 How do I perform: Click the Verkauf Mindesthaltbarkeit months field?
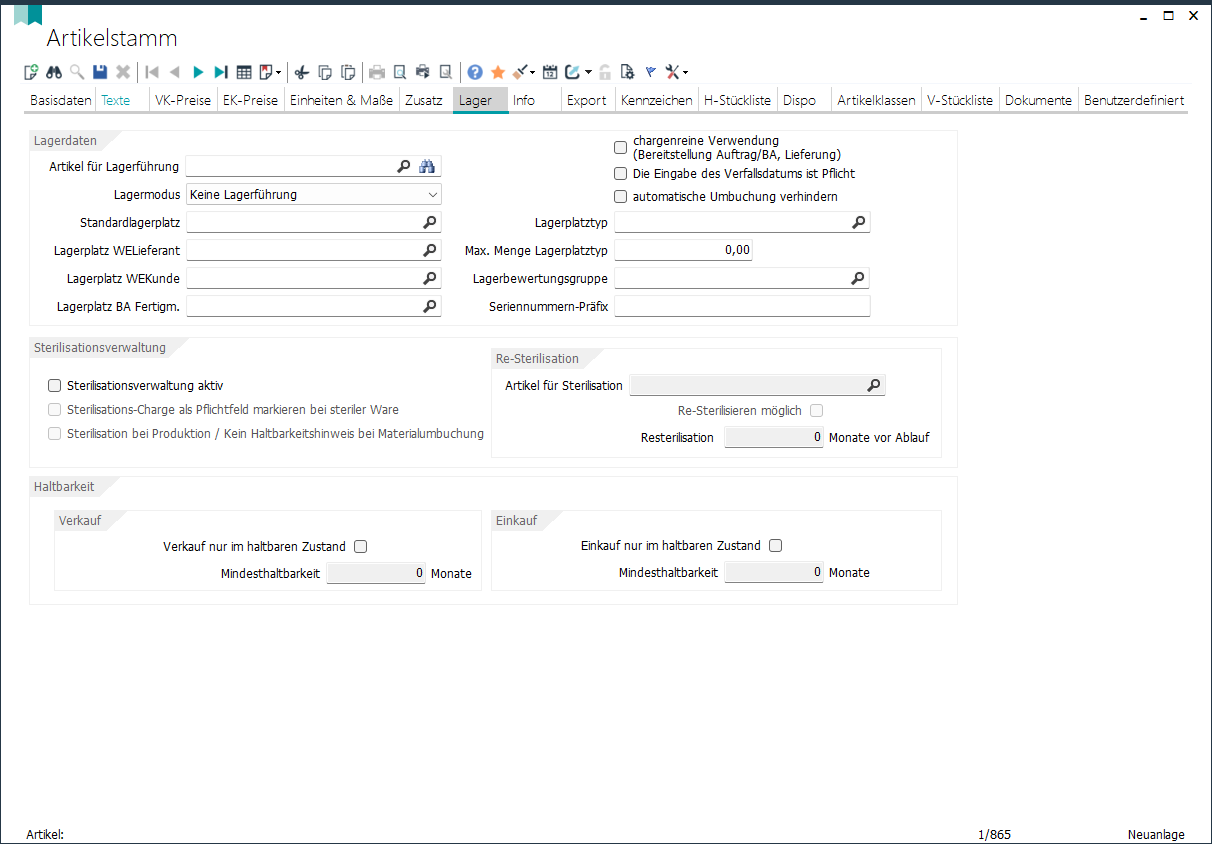(x=377, y=574)
